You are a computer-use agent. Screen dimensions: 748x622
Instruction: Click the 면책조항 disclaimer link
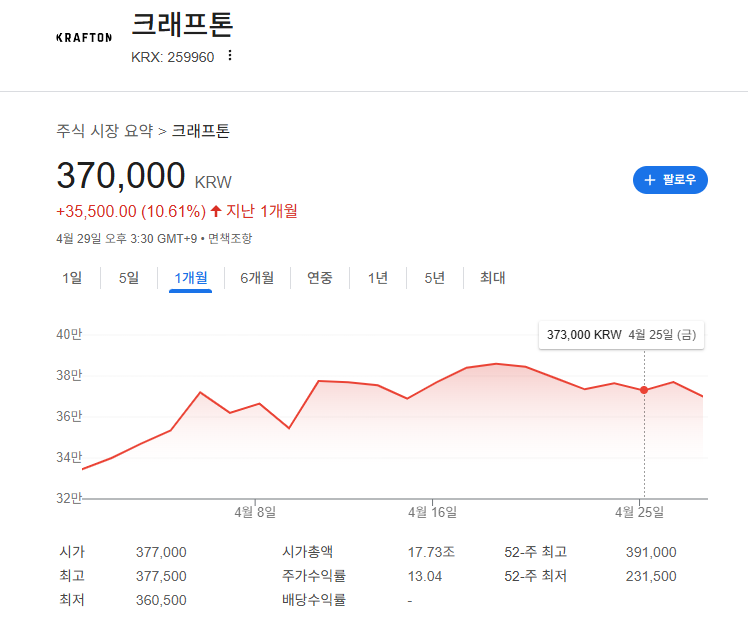(230, 238)
